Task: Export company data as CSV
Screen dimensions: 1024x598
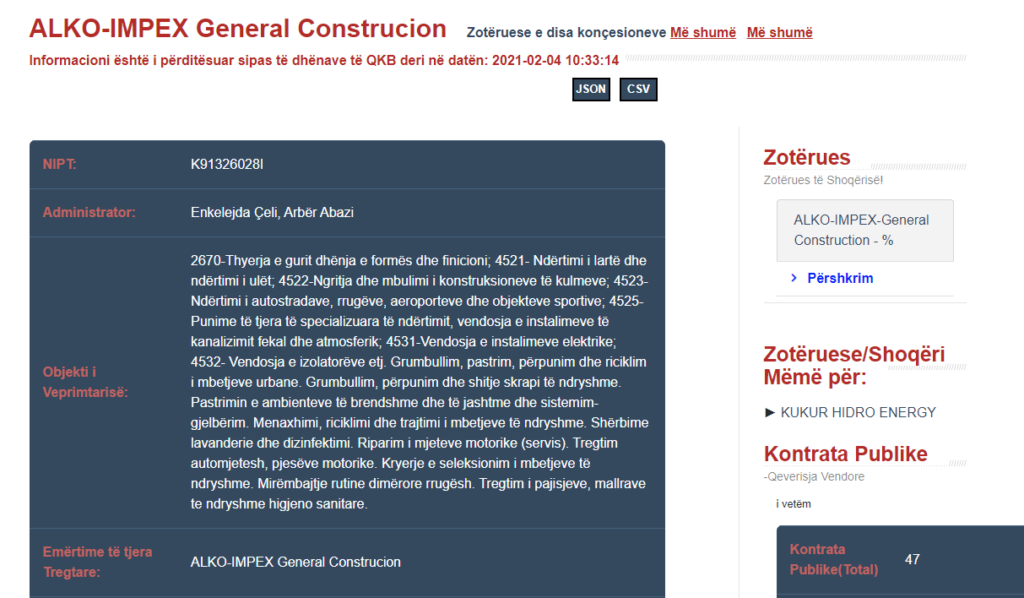Action: pos(638,89)
